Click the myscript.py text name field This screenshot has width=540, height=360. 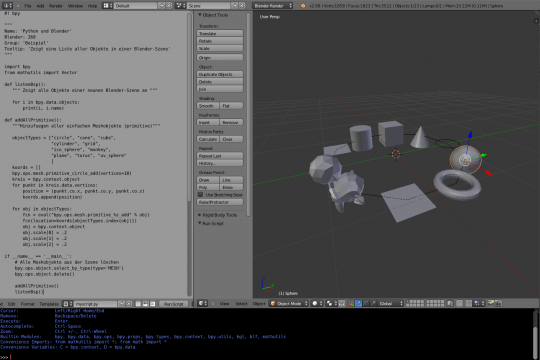point(95,304)
